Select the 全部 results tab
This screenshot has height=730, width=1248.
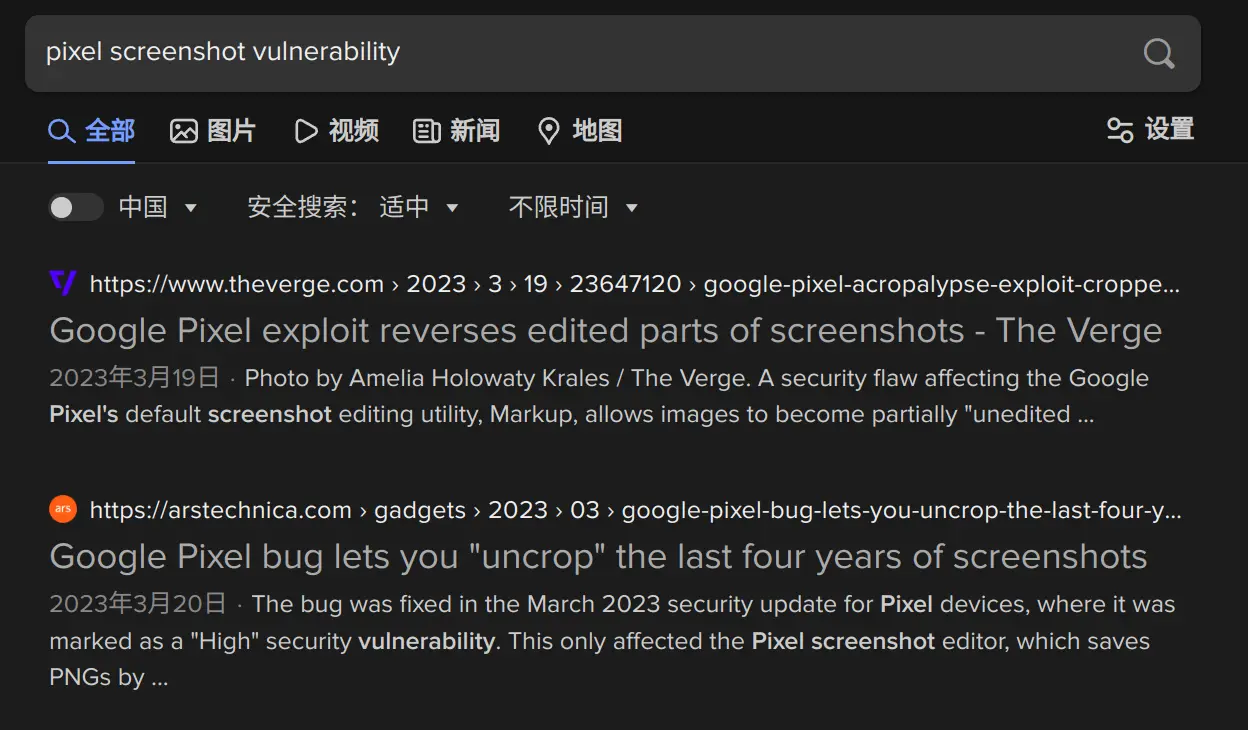pos(91,131)
